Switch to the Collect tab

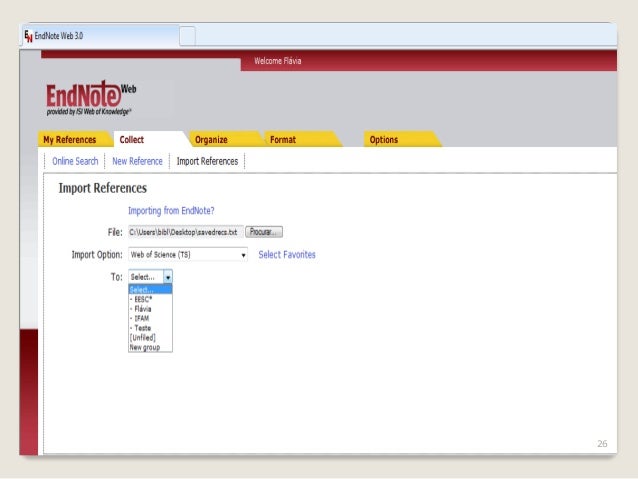[x=151, y=140]
